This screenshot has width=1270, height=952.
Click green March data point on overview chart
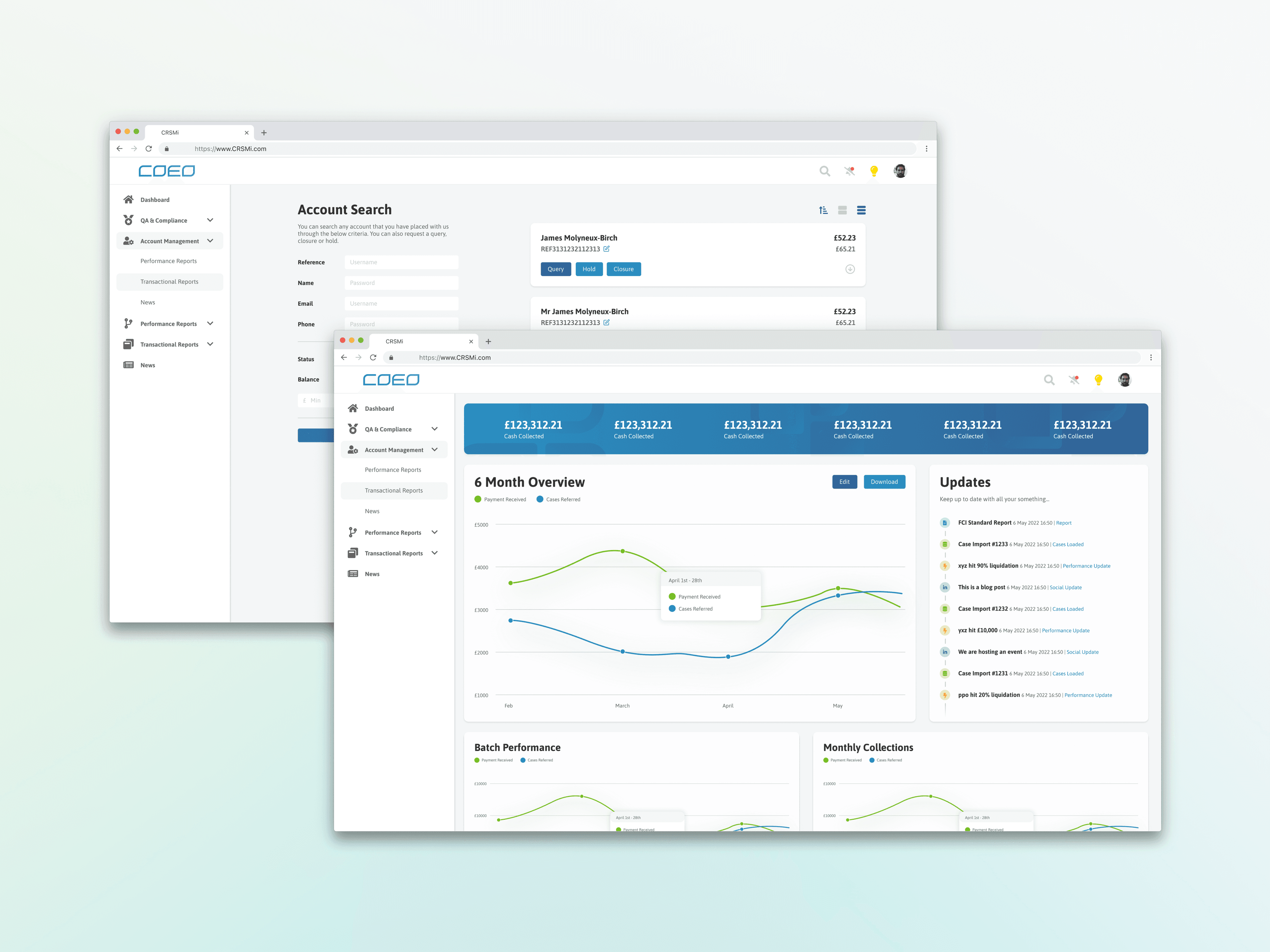click(623, 551)
